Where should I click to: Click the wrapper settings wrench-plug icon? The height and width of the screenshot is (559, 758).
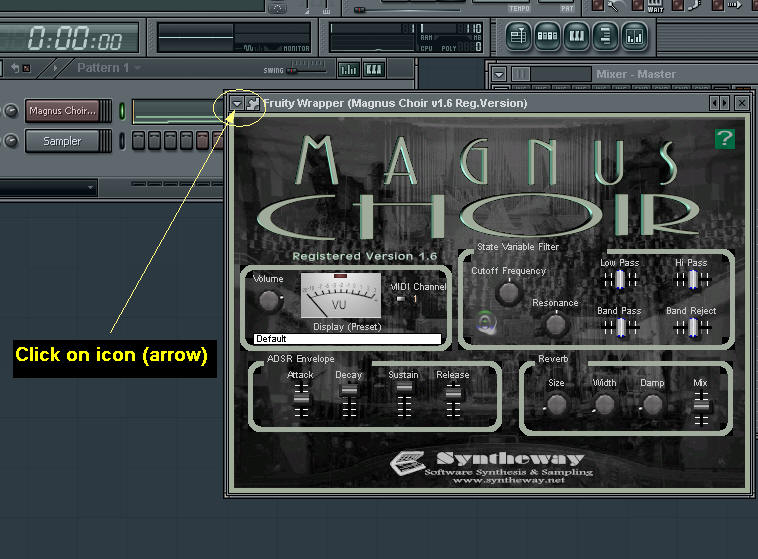click(x=252, y=103)
